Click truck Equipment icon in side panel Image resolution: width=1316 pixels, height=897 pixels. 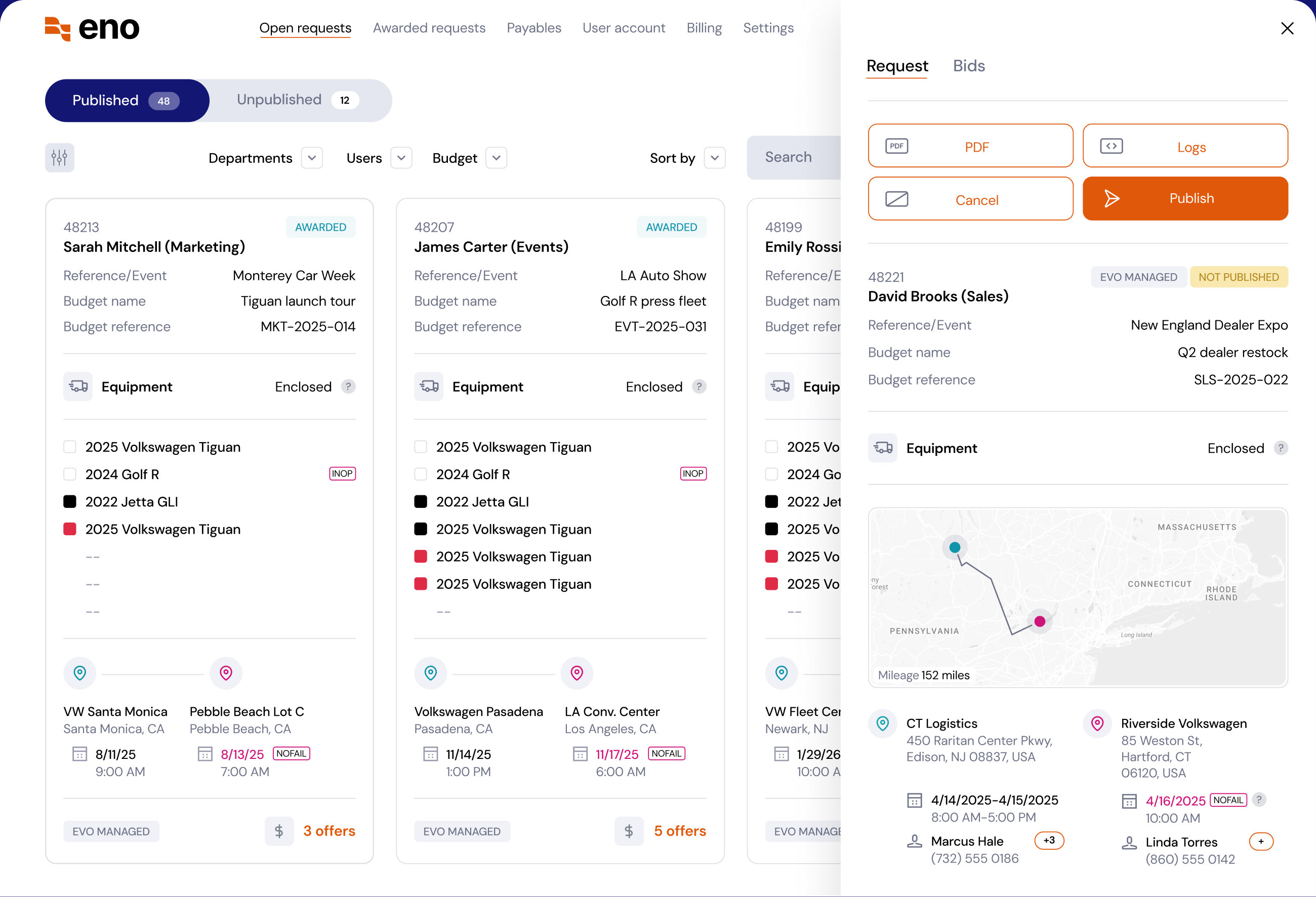882,448
